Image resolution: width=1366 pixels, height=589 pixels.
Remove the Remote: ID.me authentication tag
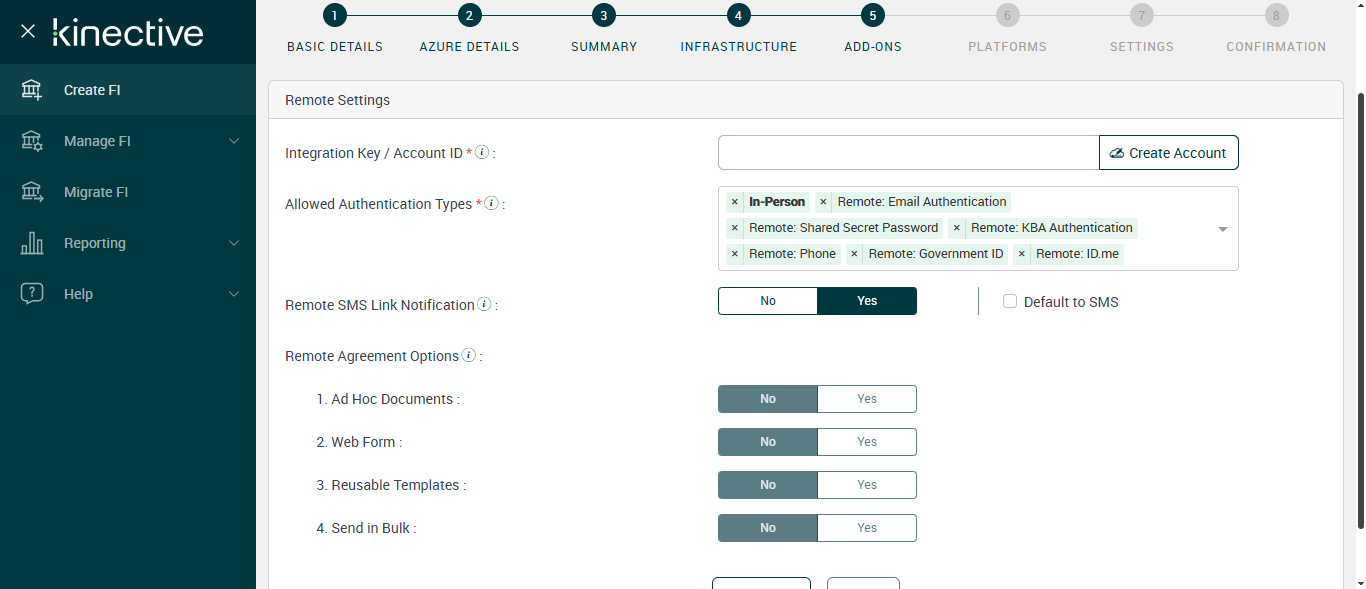click(1022, 254)
